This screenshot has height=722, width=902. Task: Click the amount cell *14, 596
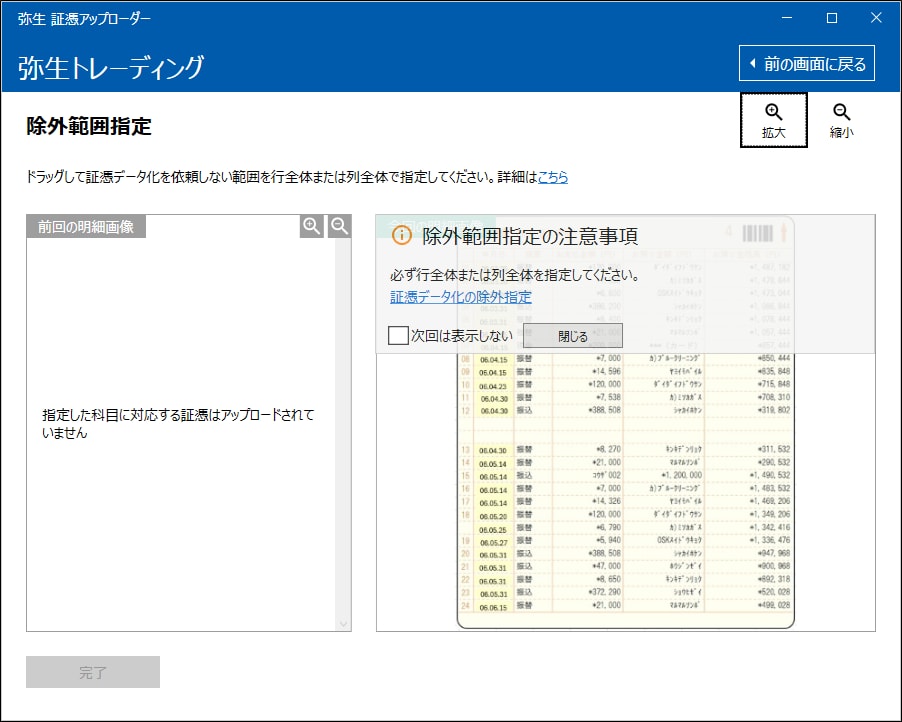(606, 372)
